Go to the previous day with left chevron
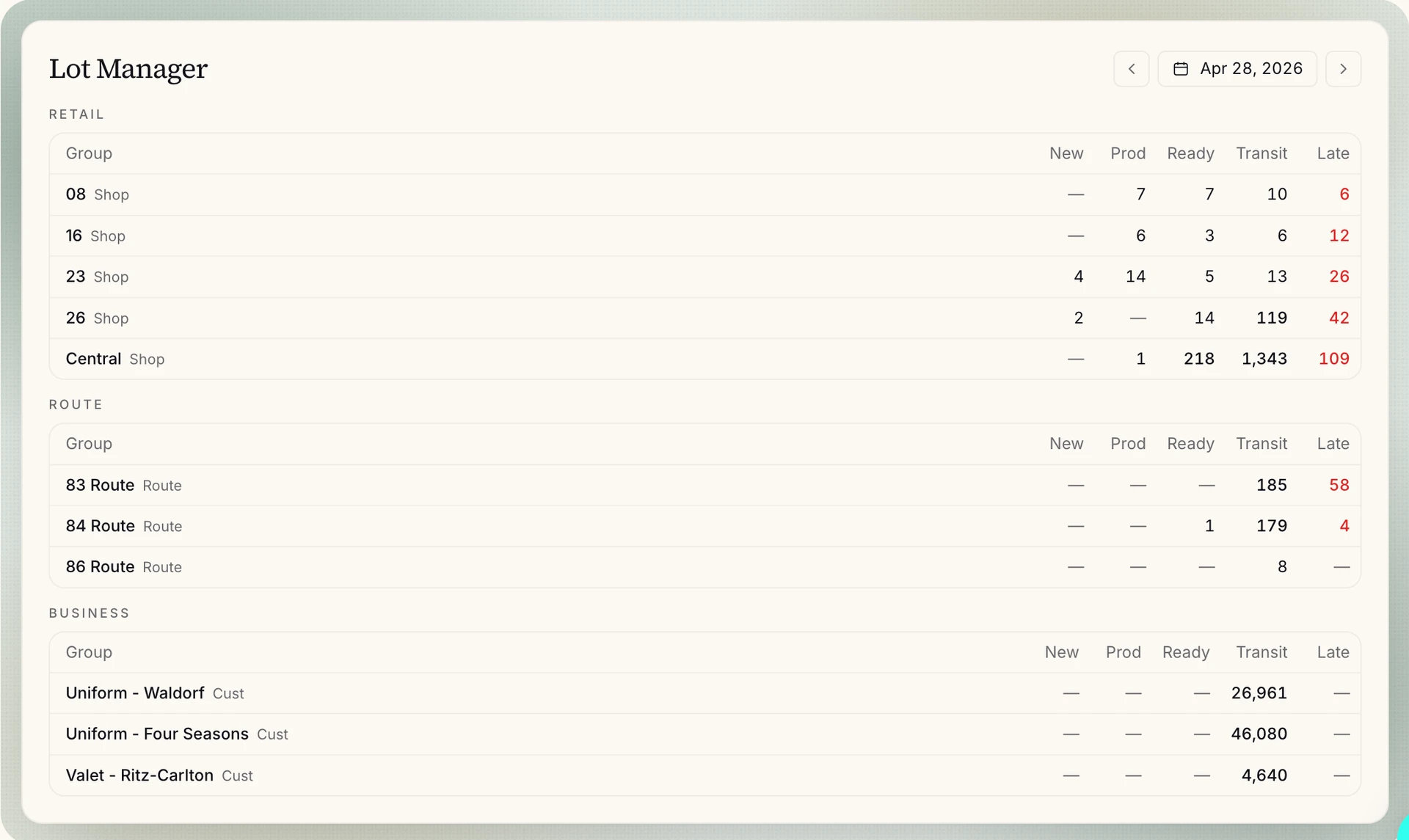 point(1131,69)
